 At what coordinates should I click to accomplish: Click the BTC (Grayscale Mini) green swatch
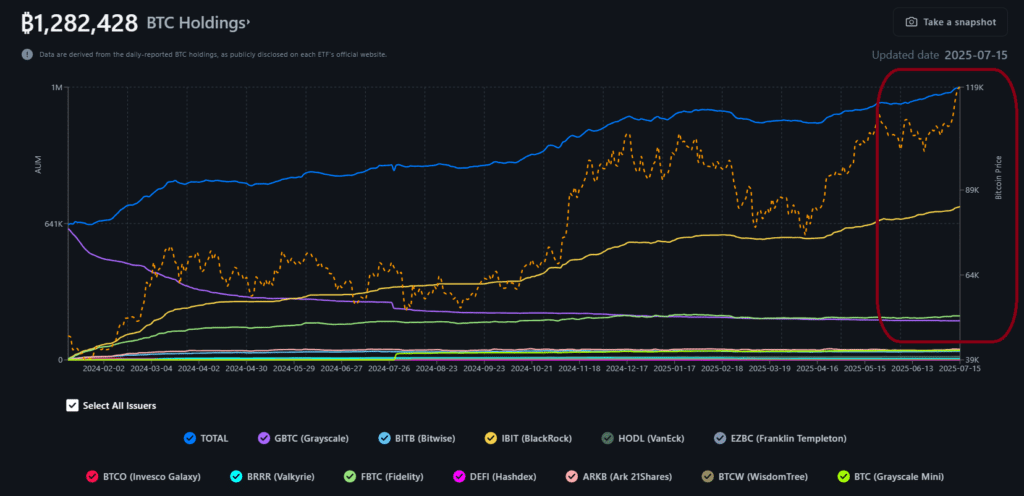pyautogui.click(x=843, y=477)
